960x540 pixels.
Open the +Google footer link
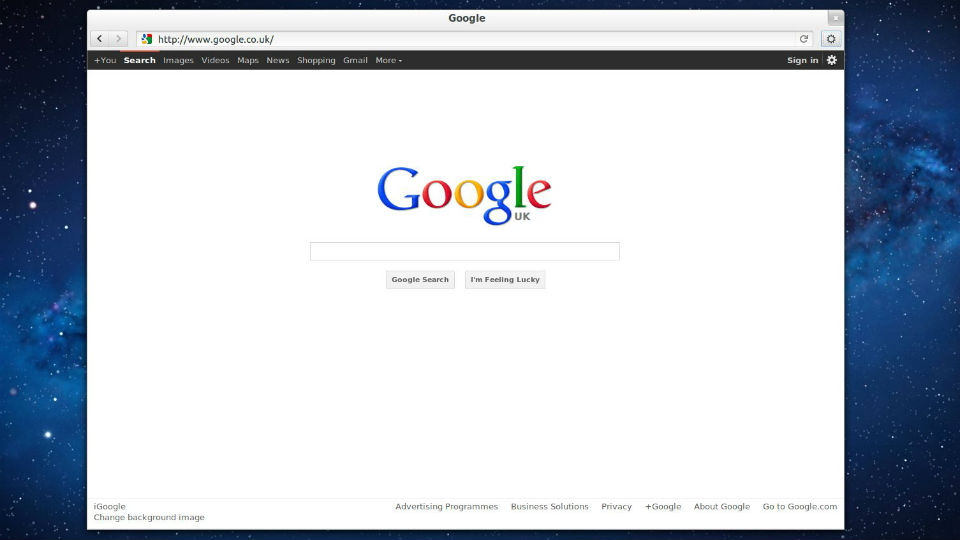[662, 506]
